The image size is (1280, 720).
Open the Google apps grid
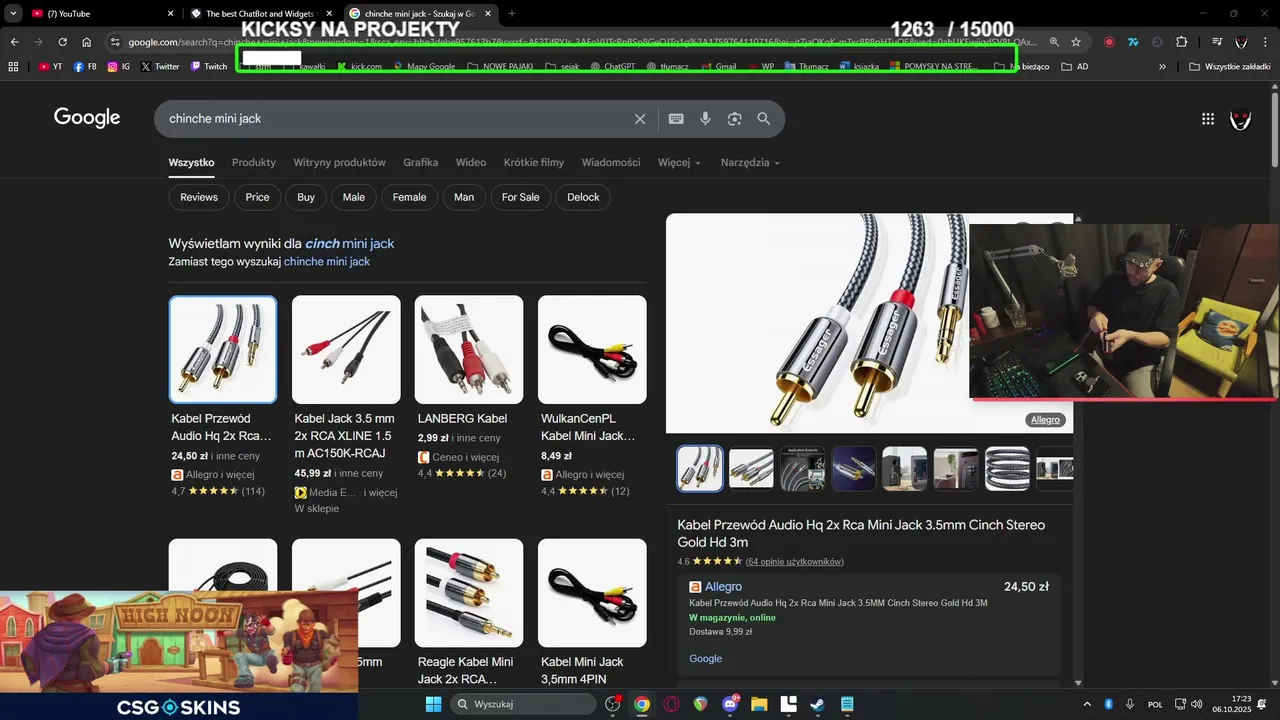click(x=1208, y=119)
